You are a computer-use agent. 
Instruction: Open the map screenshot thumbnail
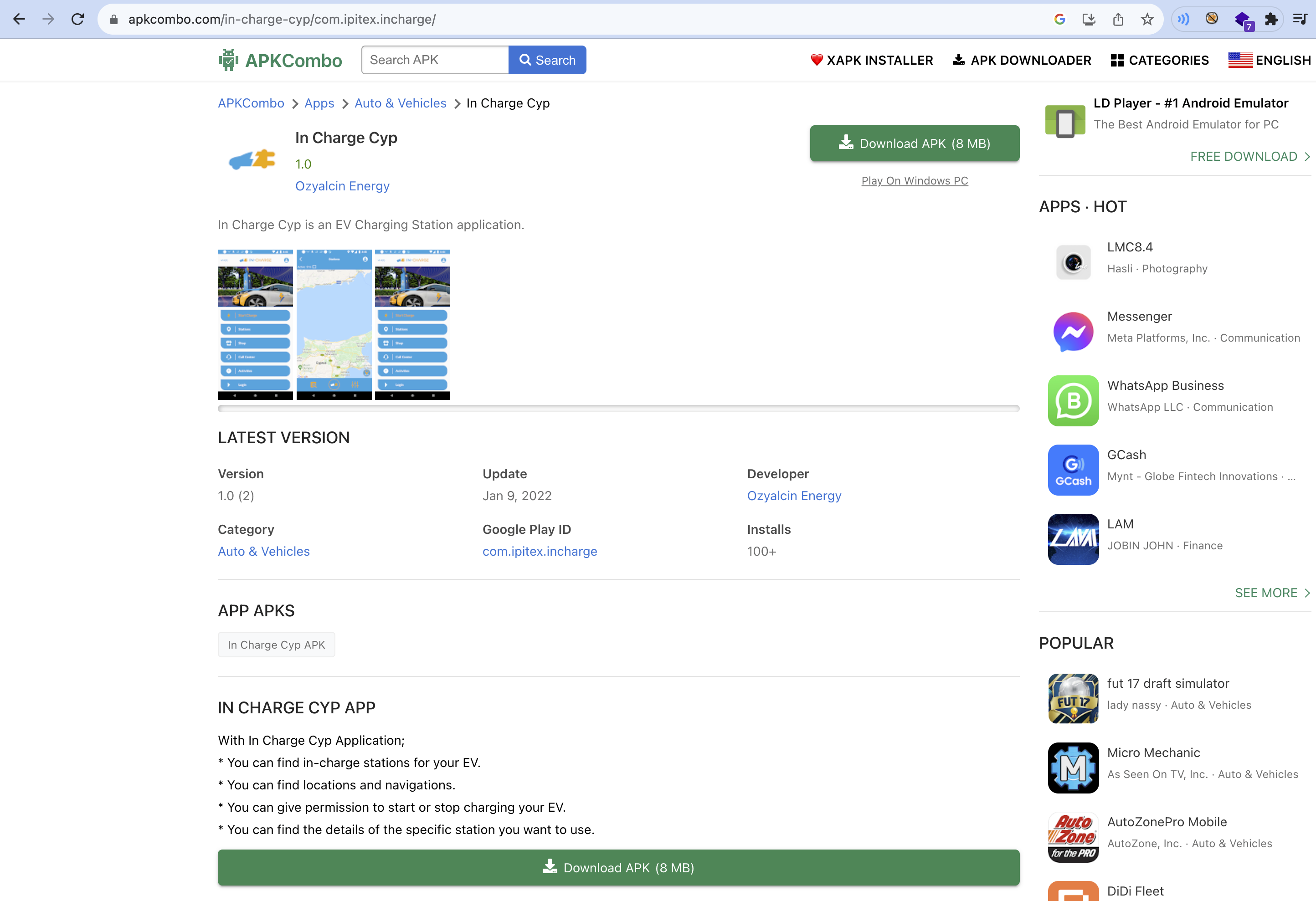[334, 325]
